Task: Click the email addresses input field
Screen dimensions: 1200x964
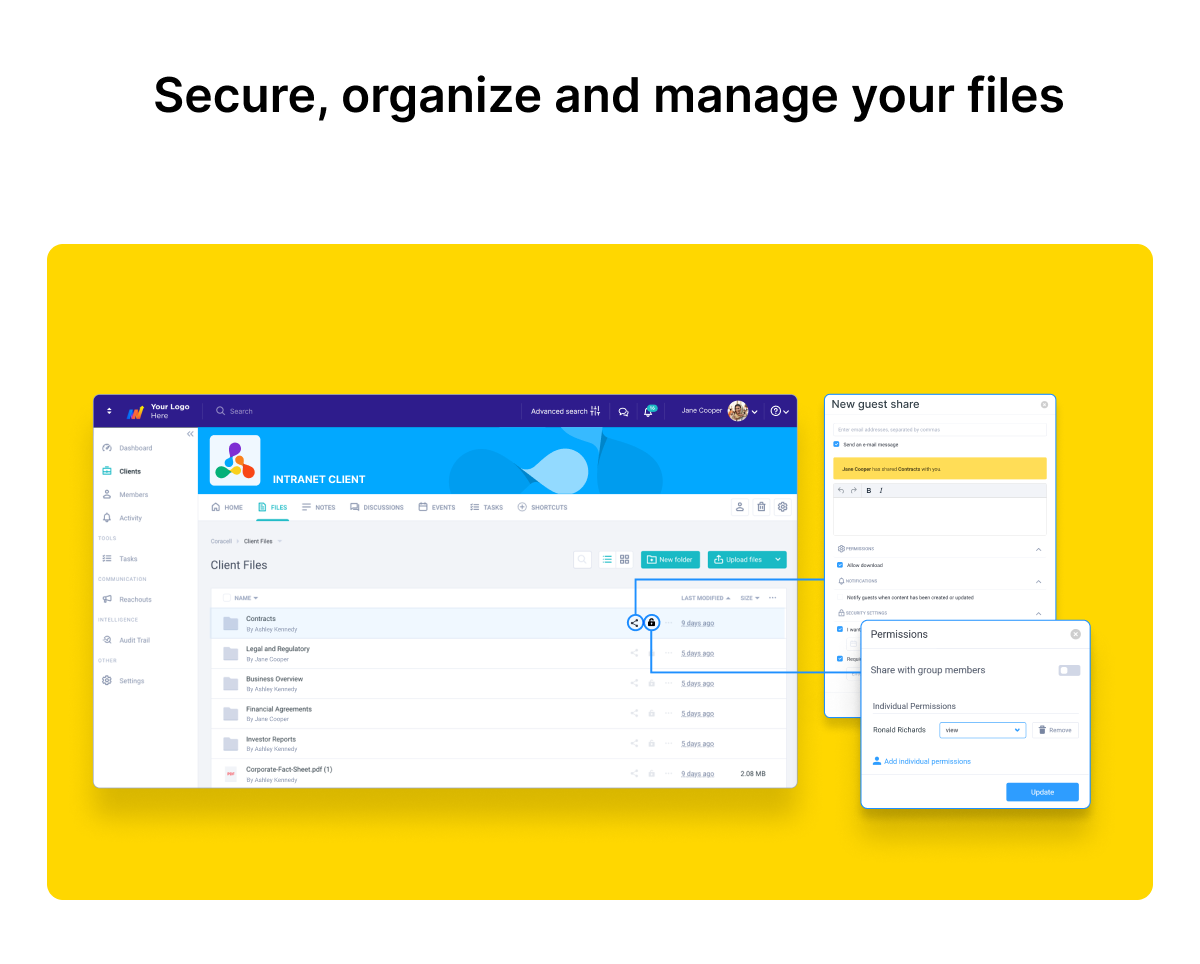Action: point(940,428)
